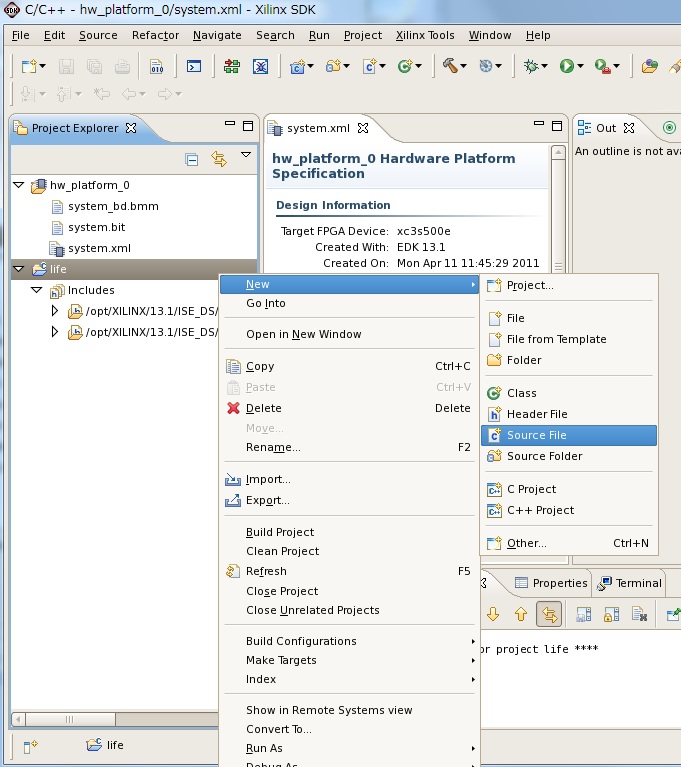Click the console down arrow icon
This screenshot has height=767, width=681.
click(493, 614)
